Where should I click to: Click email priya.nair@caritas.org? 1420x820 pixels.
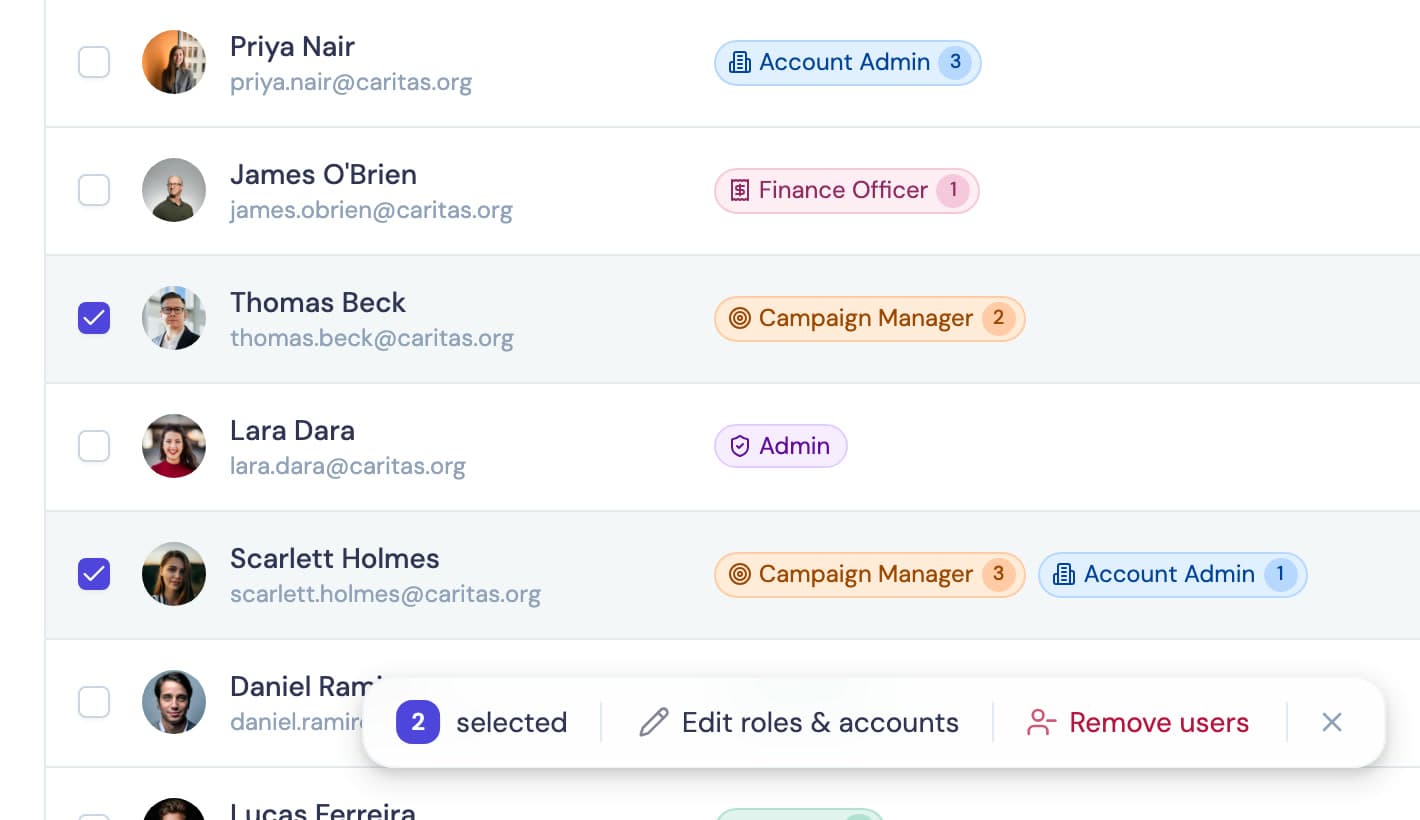pos(351,82)
